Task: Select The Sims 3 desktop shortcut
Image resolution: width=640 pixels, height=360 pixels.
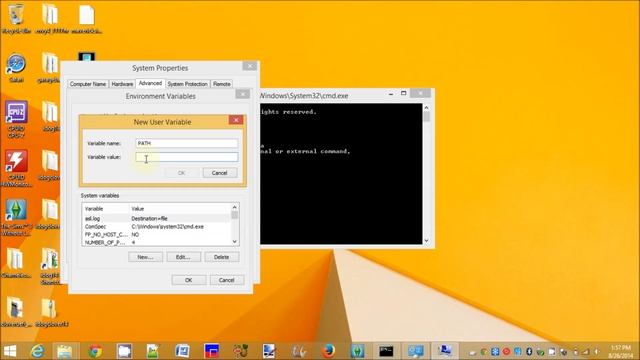Action: pos(16,217)
